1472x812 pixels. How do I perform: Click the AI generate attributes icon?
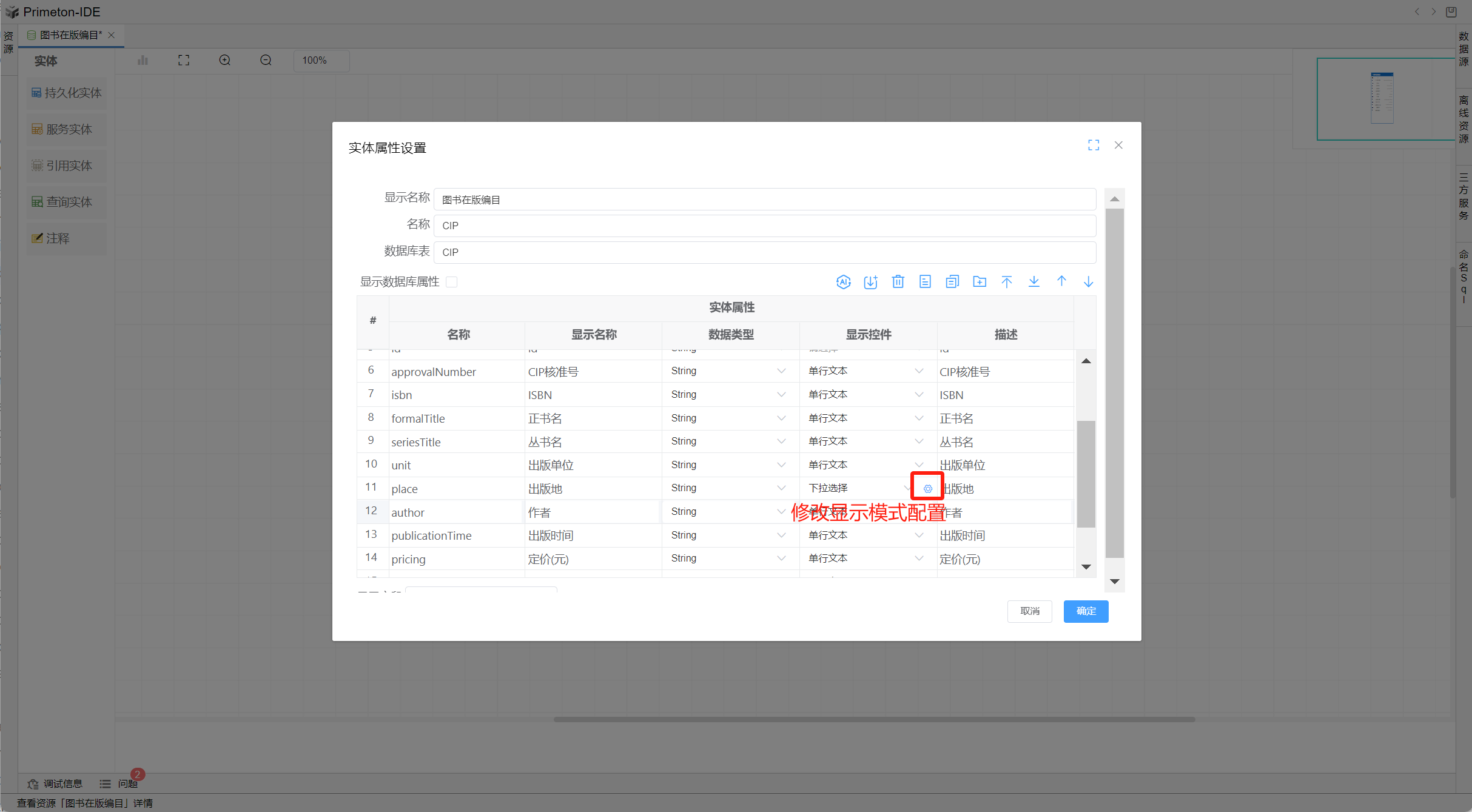tap(843, 281)
